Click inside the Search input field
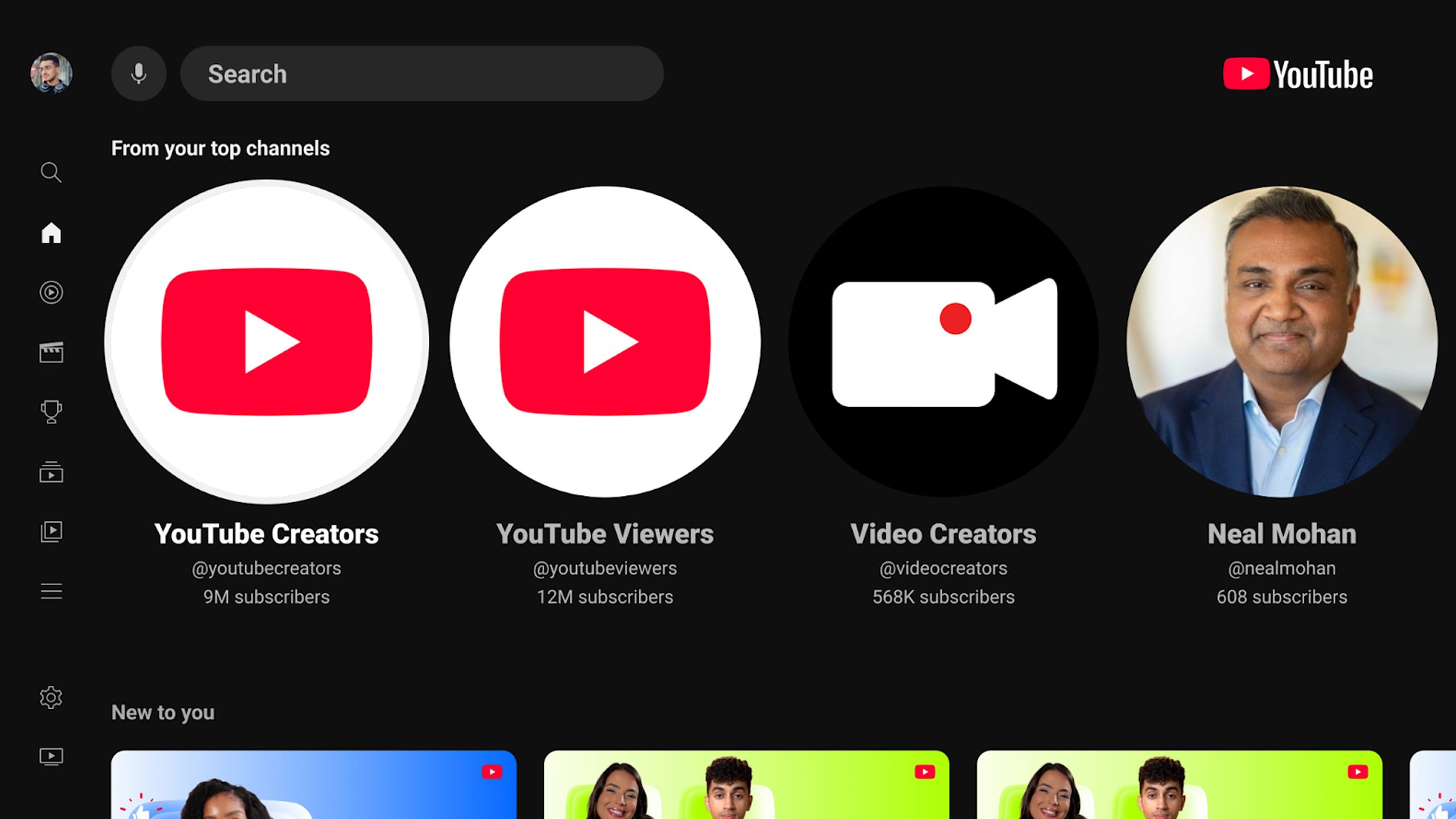The width and height of the screenshot is (1456, 819). 421,73
